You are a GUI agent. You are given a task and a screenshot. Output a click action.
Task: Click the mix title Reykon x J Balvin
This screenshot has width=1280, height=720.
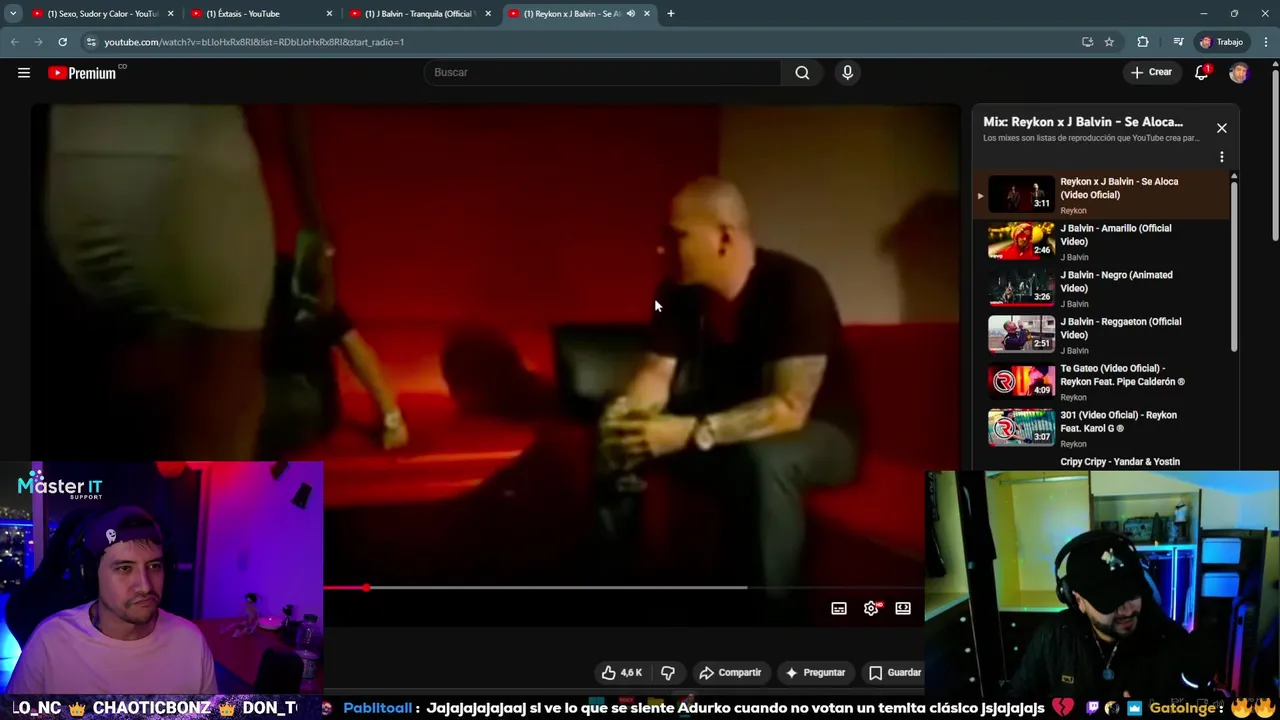pyautogui.click(x=1083, y=122)
